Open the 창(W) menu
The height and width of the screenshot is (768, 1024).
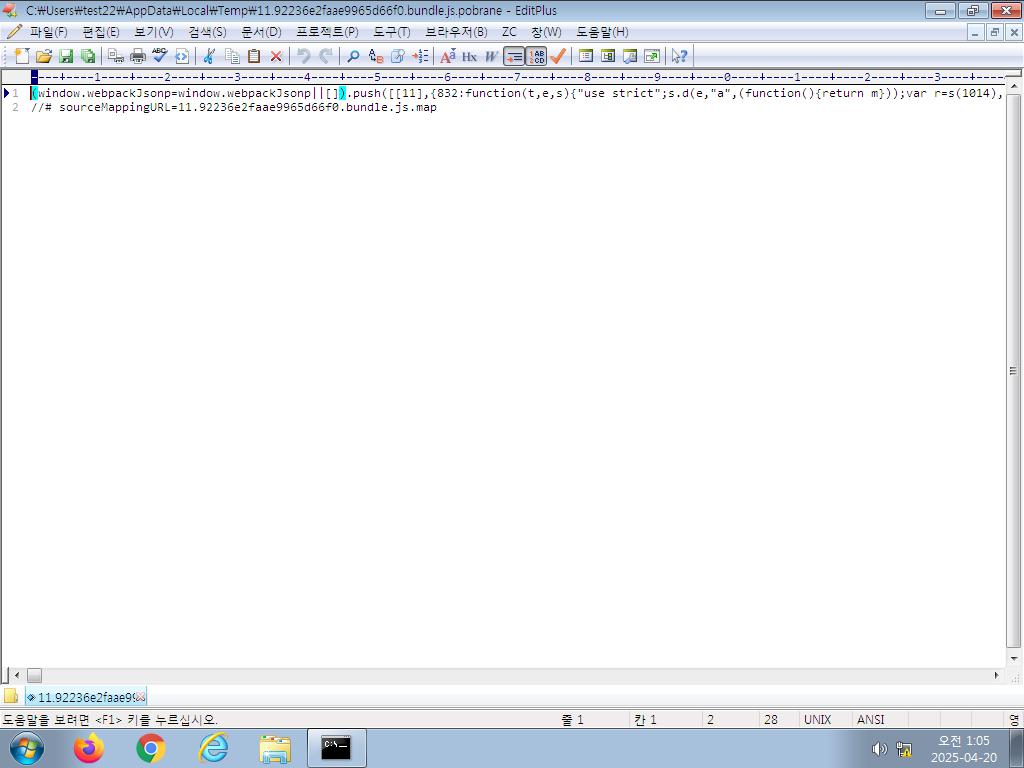click(546, 32)
